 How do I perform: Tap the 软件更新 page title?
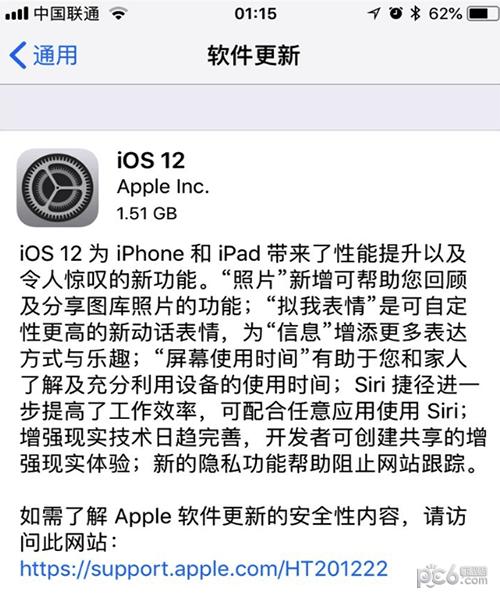coord(253,55)
